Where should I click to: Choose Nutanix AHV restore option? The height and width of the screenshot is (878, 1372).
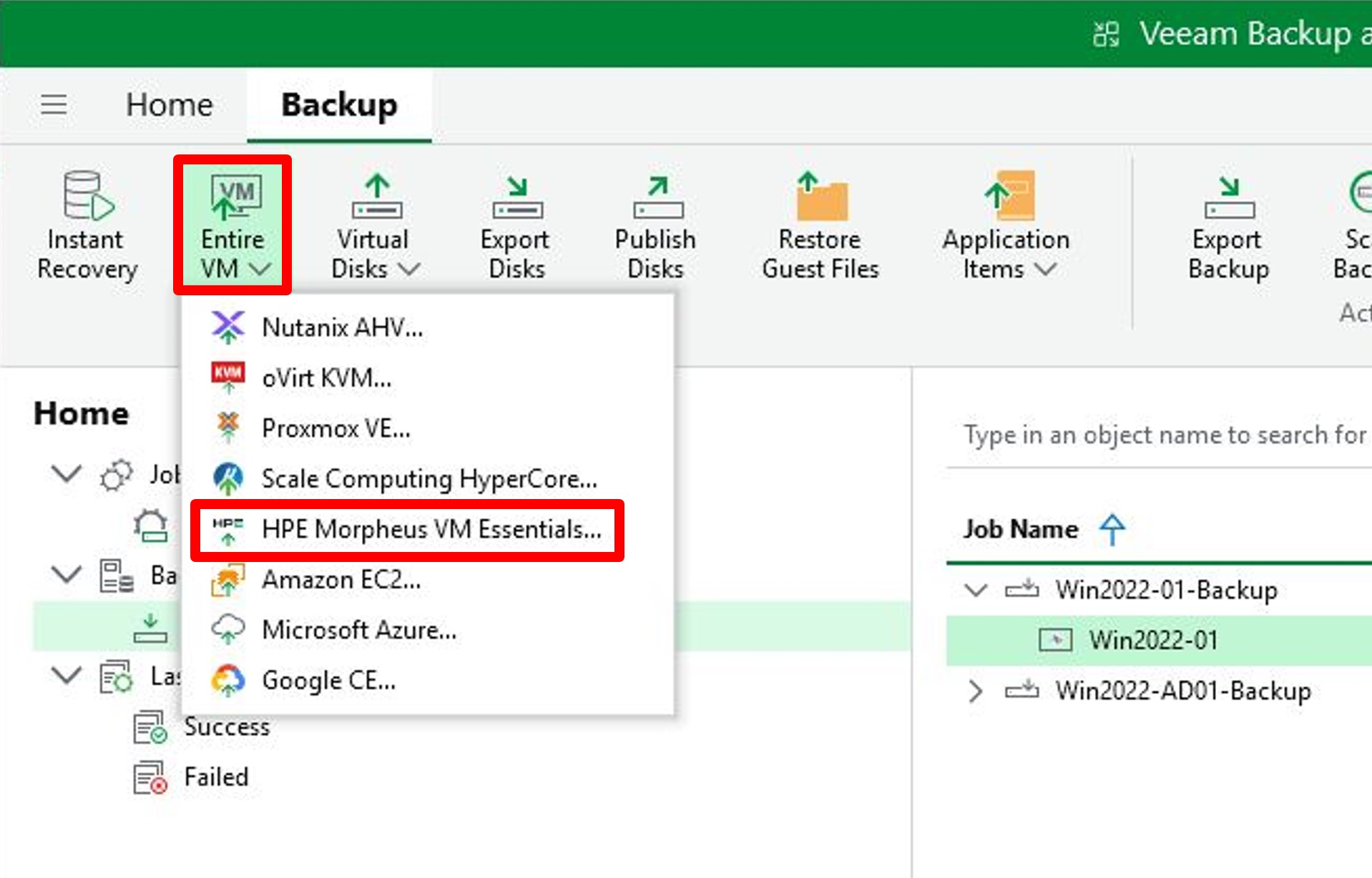tap(428, 327)
